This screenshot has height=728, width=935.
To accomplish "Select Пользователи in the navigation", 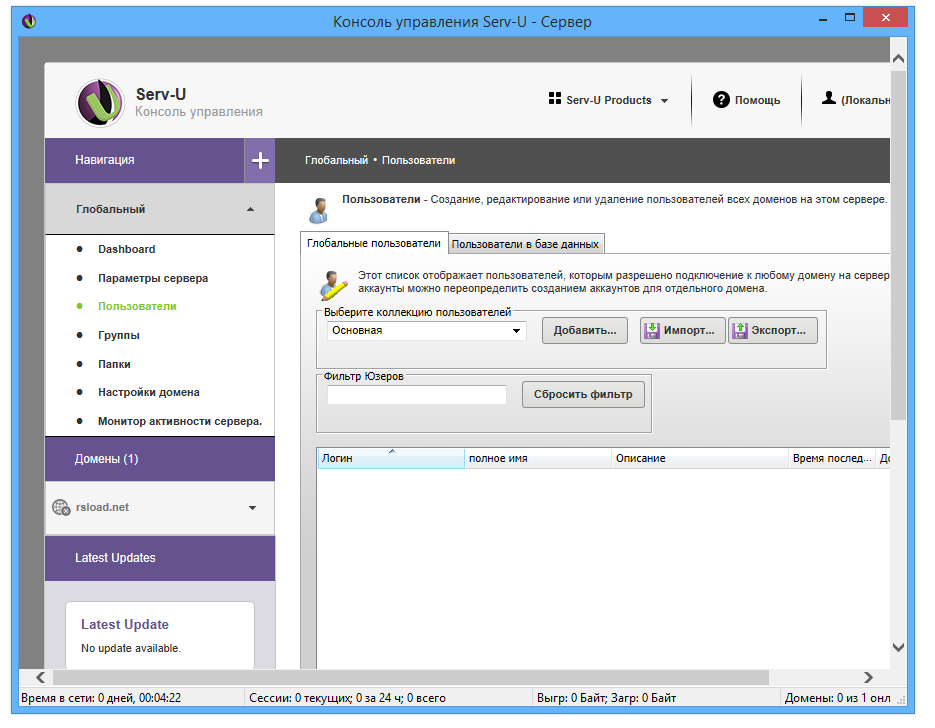I will click(x=137, y=306).
